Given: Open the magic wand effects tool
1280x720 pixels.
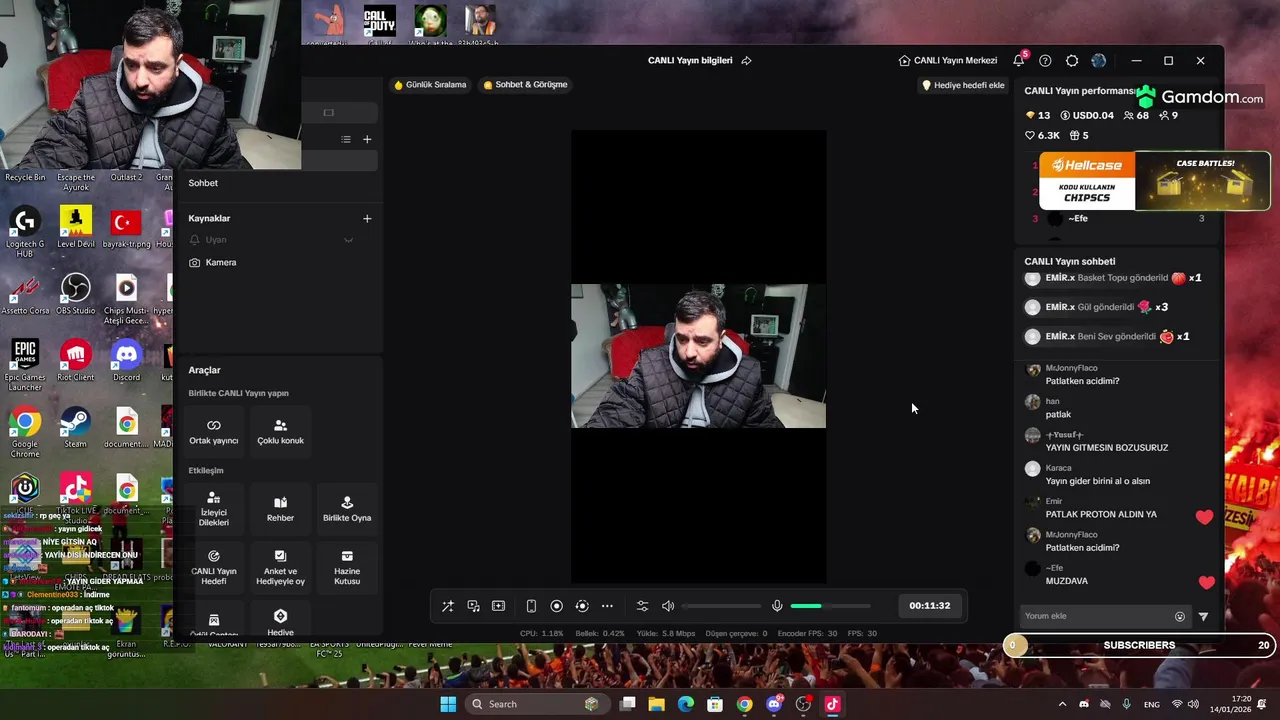Looking at the screenshot, I should (448, 606).
